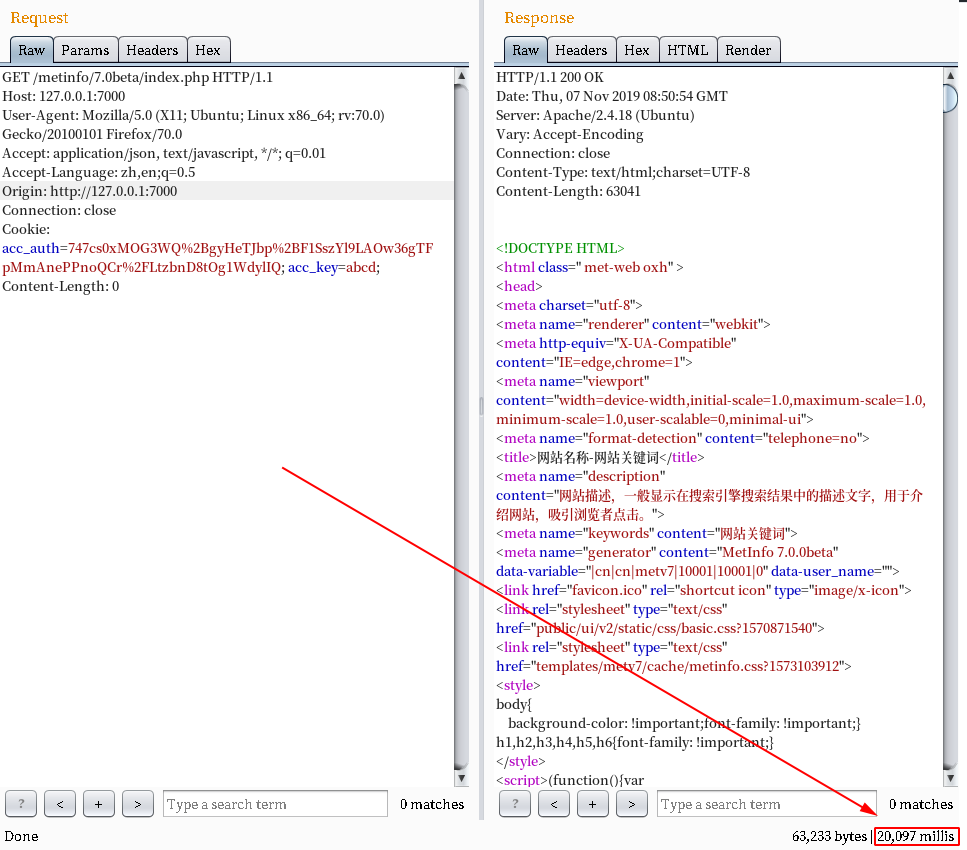Click the 20,097 millis timing indicator
The height and width of the screenshot is (850, 967).
coord(916,836)
